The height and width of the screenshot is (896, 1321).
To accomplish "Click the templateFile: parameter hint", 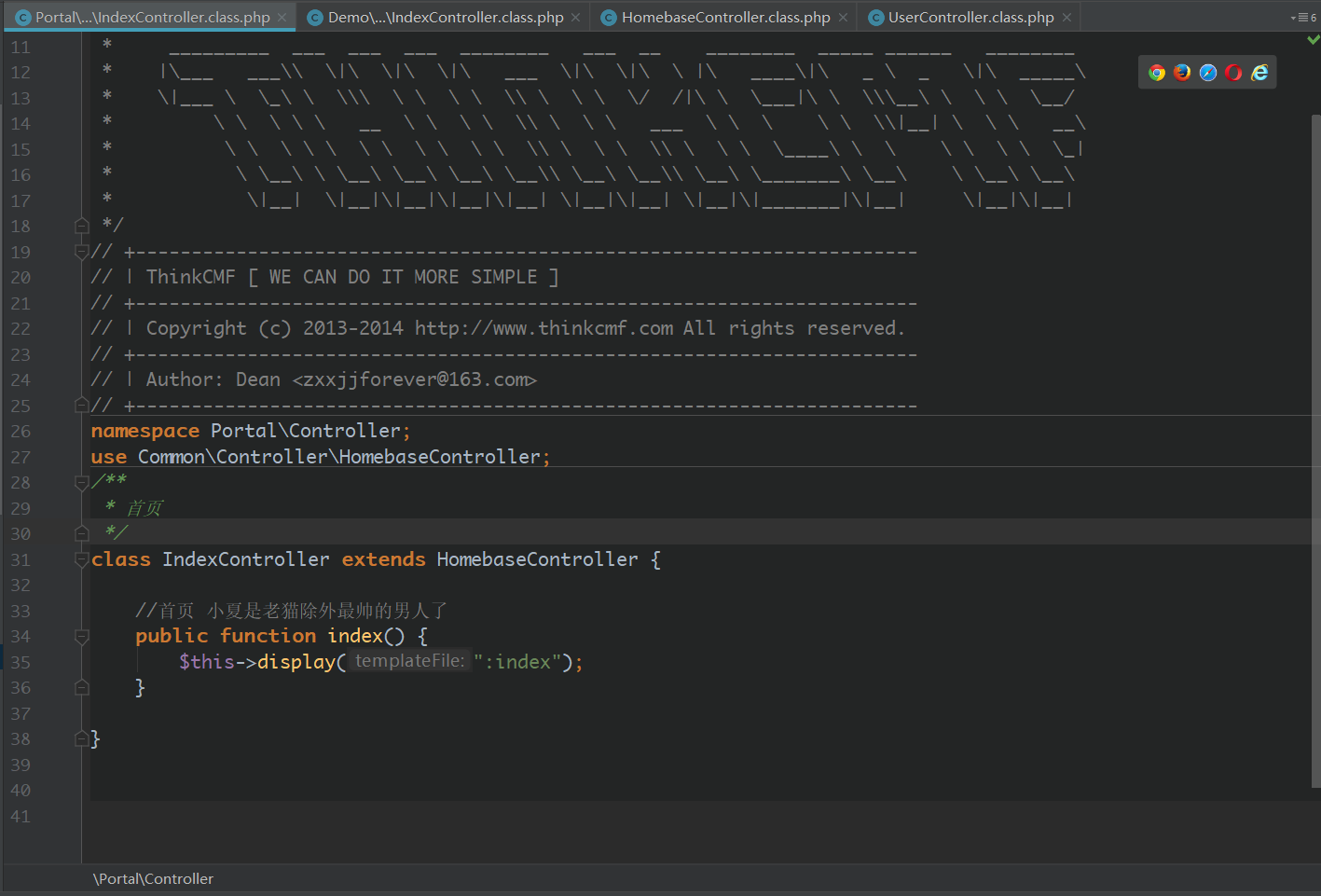I will coord(409,661).
